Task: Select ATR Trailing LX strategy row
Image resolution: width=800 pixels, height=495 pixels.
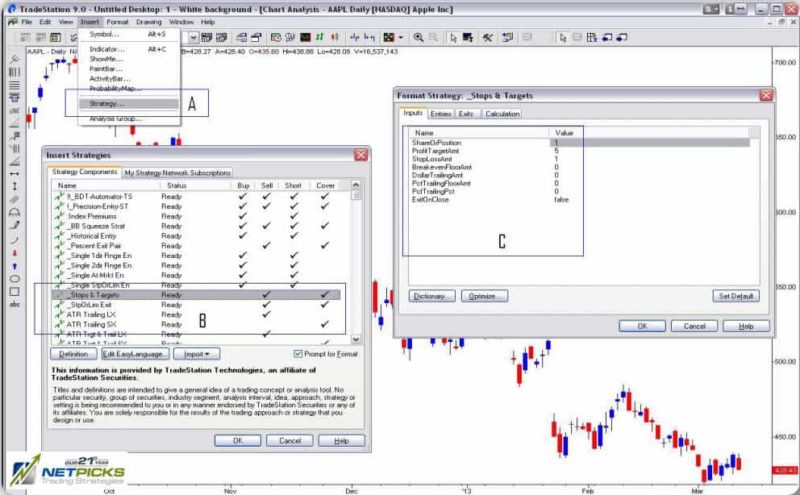Action: 196,314
